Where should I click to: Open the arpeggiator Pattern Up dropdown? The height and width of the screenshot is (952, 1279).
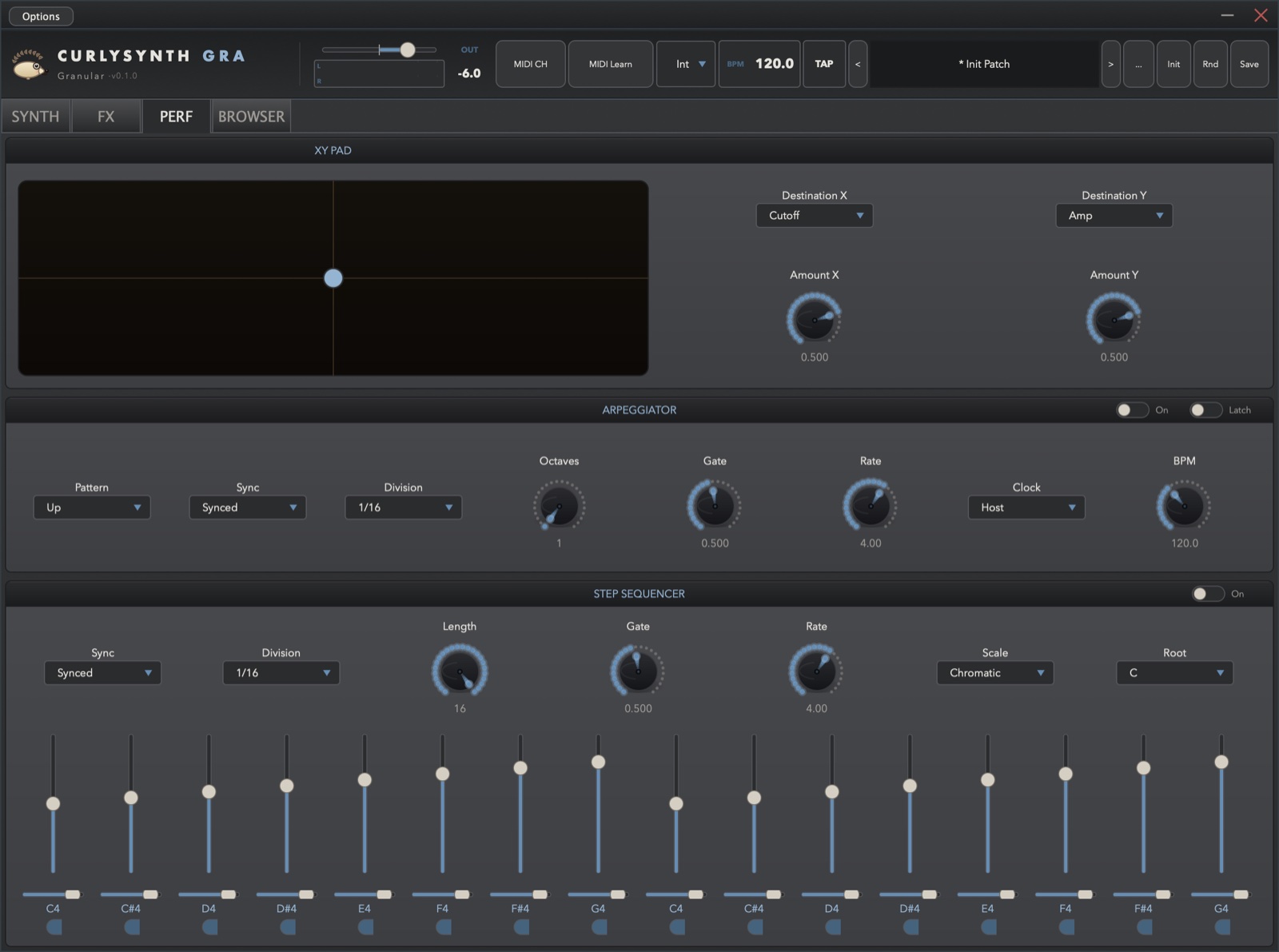[x=92, y=508]
